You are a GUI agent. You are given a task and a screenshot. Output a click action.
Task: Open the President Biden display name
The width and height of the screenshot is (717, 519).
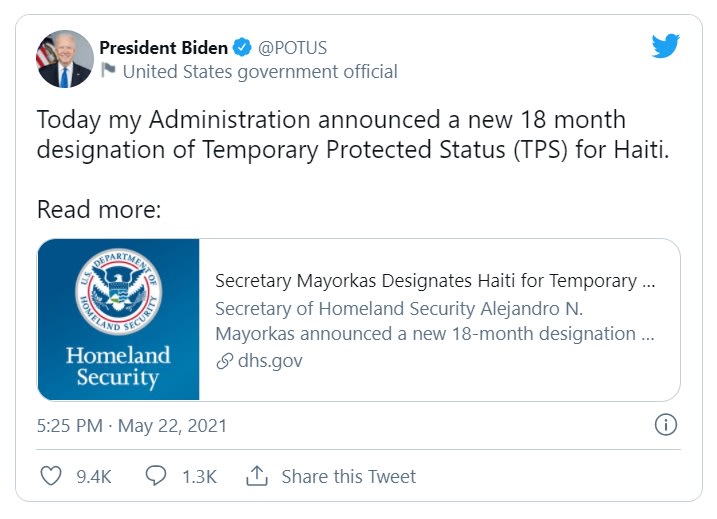pos(163,47)
